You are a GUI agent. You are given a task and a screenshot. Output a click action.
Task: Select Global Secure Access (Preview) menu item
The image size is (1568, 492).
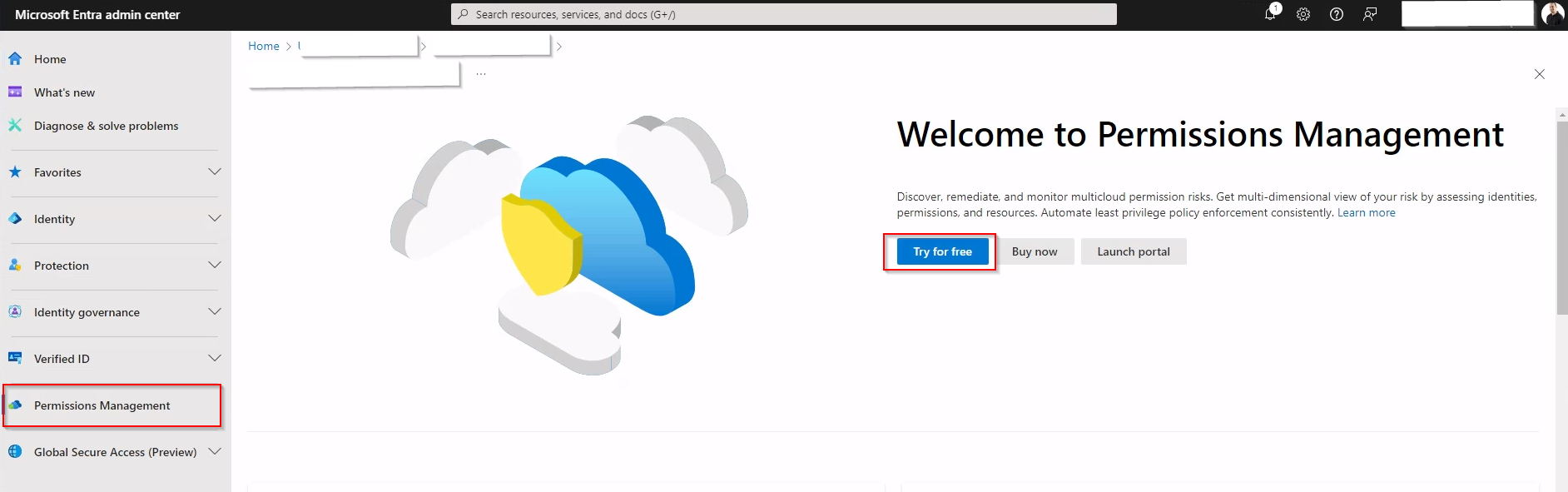(115, 452)
